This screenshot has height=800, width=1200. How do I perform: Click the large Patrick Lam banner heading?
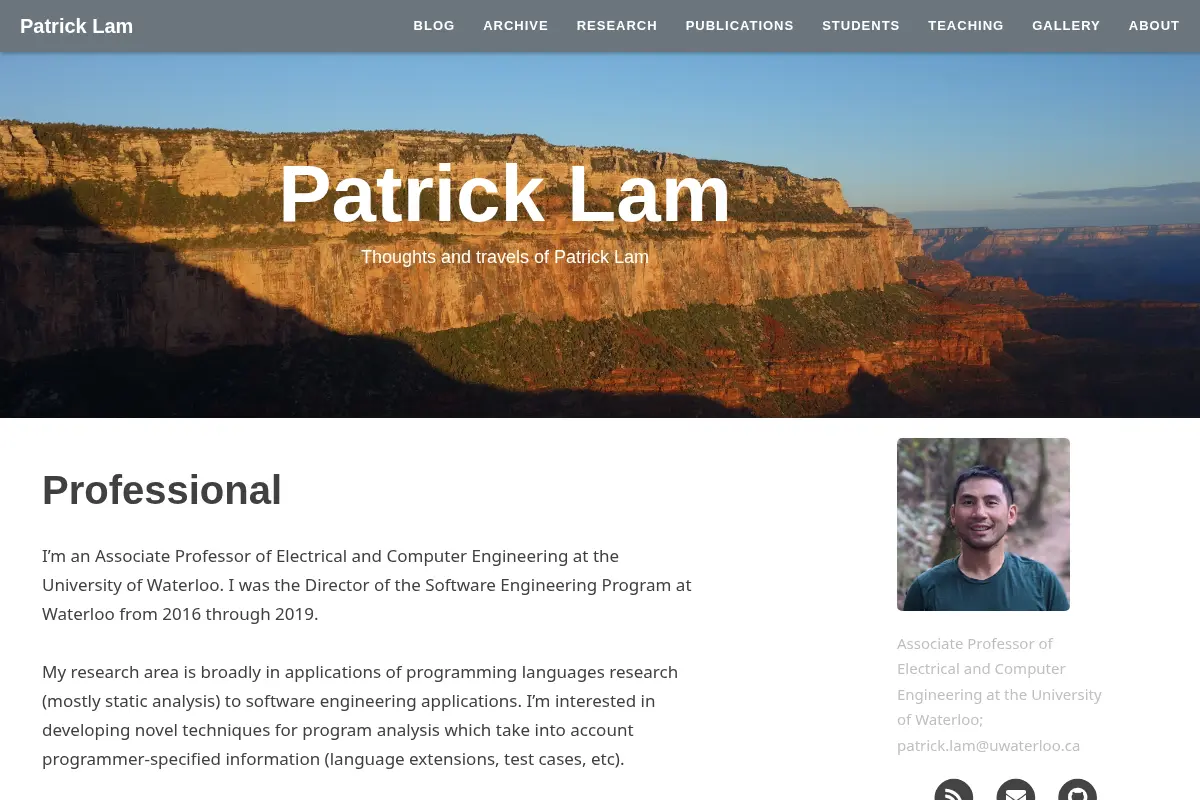pos(505,194)
